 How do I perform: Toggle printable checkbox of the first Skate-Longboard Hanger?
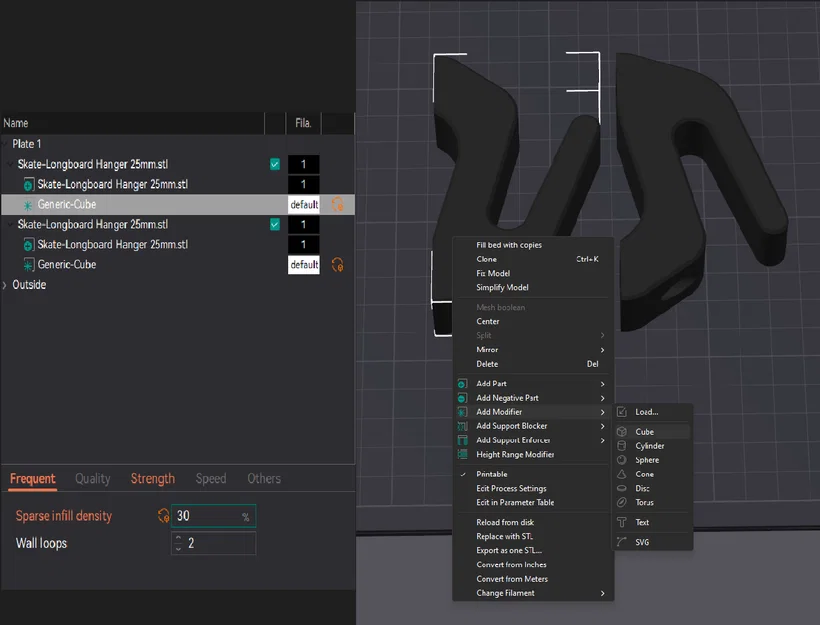[275, 164]
